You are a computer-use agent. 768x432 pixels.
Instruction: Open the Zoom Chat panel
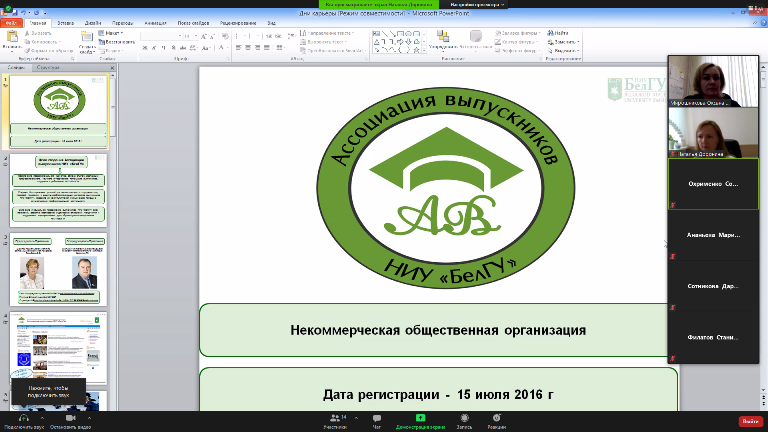[377, 417]
